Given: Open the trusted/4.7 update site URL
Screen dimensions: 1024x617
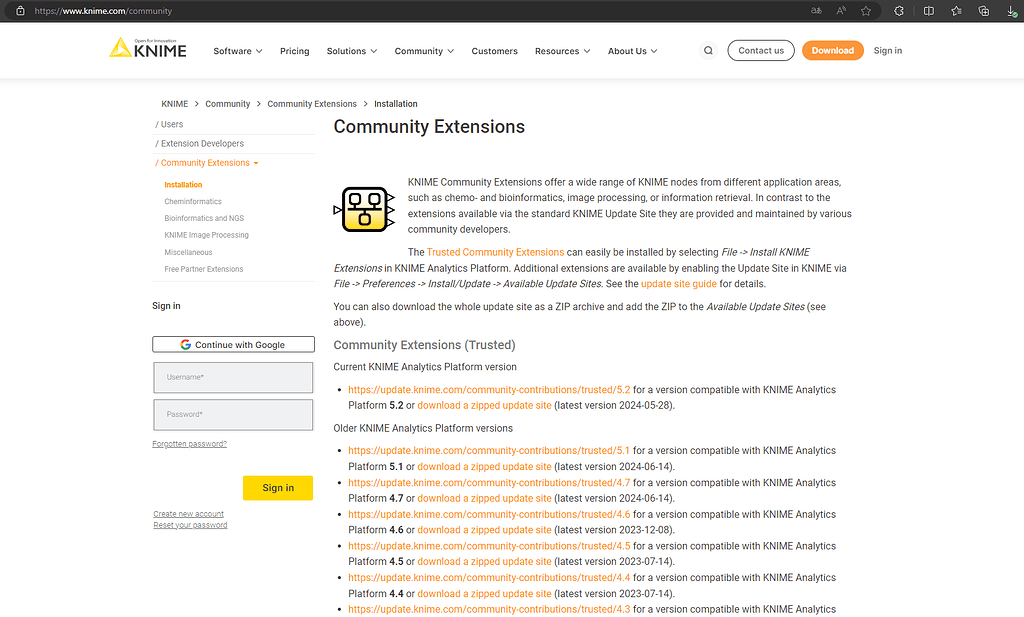Looking at the screenshot, I should coord(489,483).
